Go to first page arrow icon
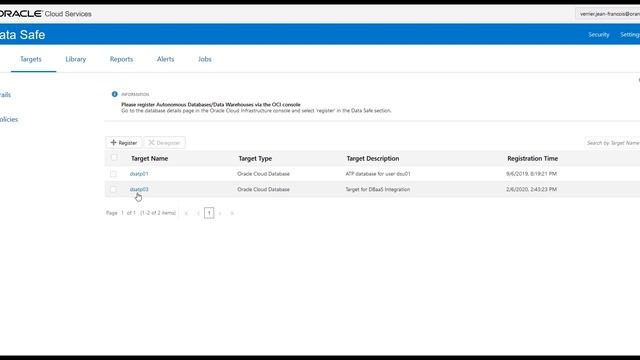The width and height of the screenshot is (640, 360). [186, 213]
